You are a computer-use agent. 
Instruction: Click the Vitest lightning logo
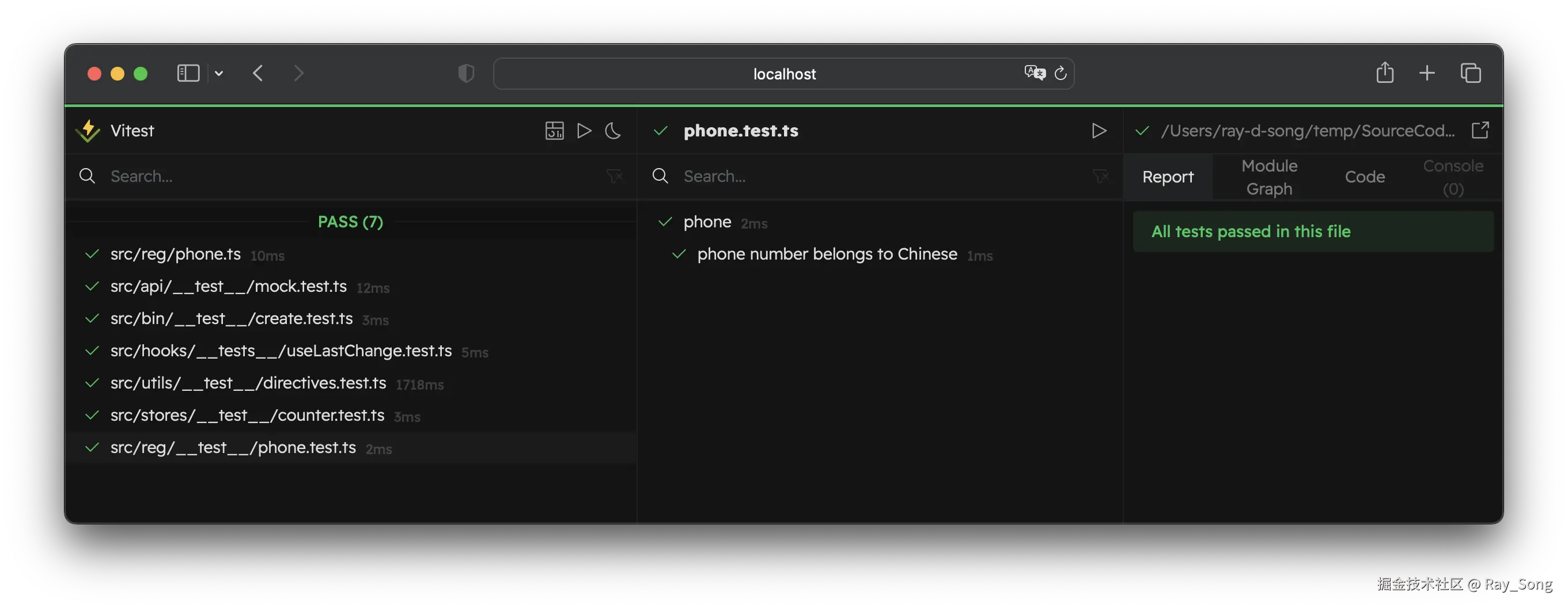[x=88, y=130]
